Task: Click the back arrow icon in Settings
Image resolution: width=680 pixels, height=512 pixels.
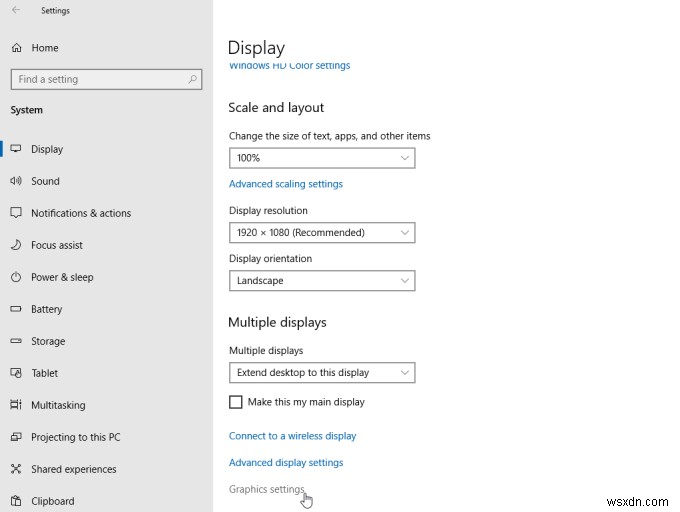Action: click(16, 11)
